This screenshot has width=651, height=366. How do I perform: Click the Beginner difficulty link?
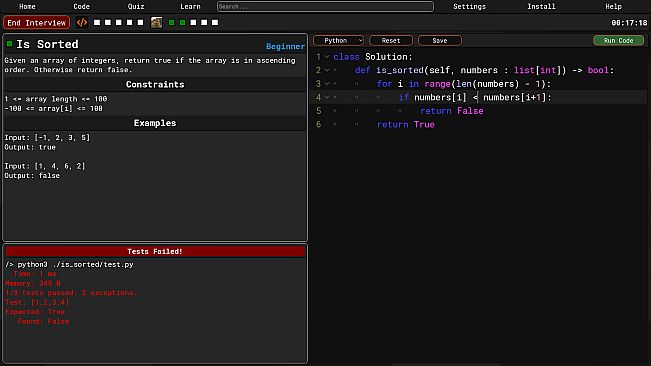click(x=285, y=46)
